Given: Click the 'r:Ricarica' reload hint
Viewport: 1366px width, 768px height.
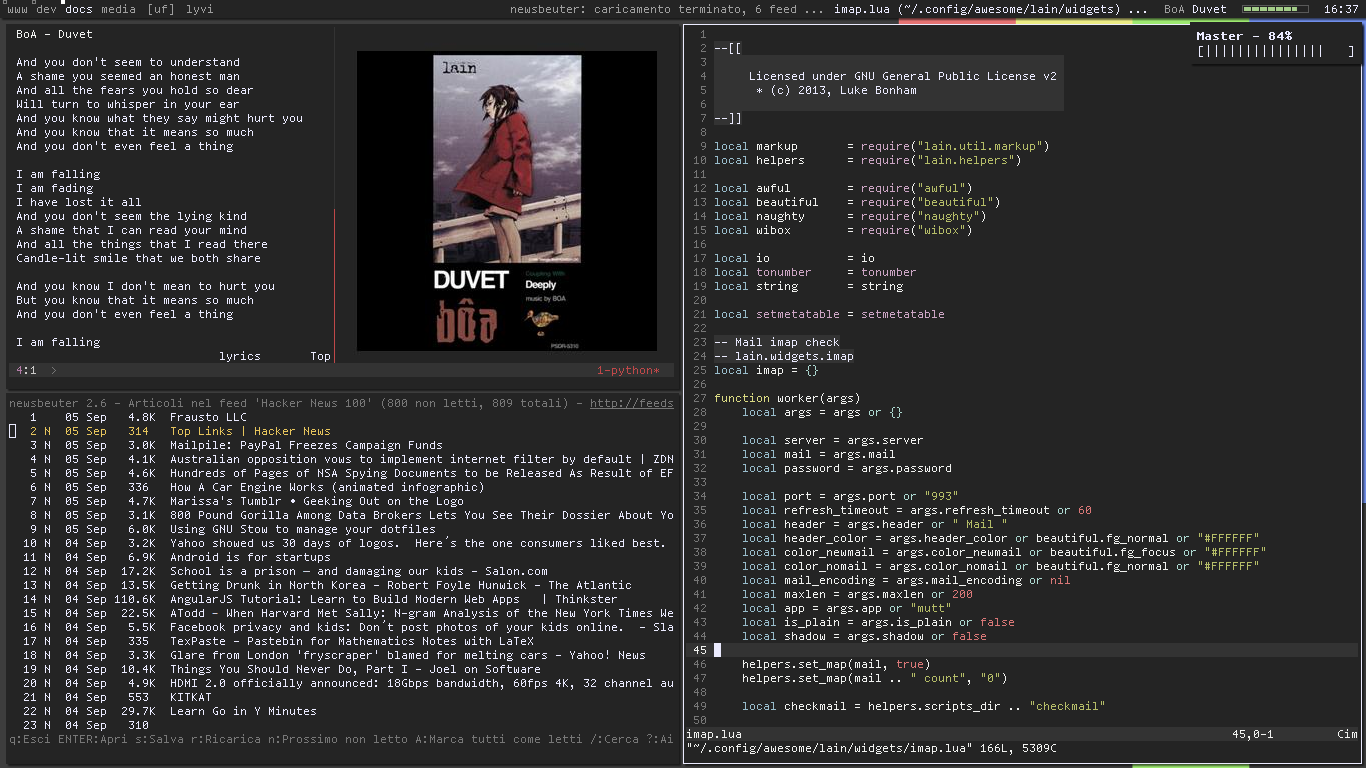Looking at the screenshot, I should pos(227,739).
